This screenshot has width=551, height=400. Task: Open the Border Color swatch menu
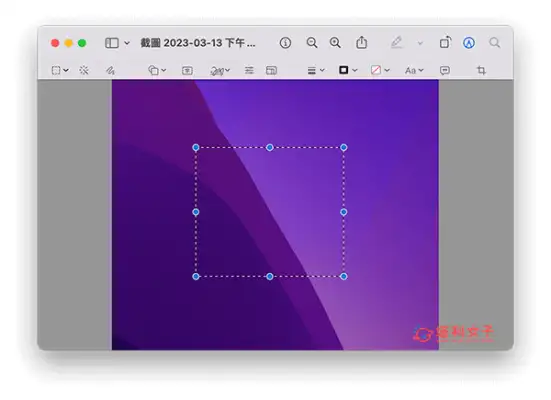pos(348,70)
